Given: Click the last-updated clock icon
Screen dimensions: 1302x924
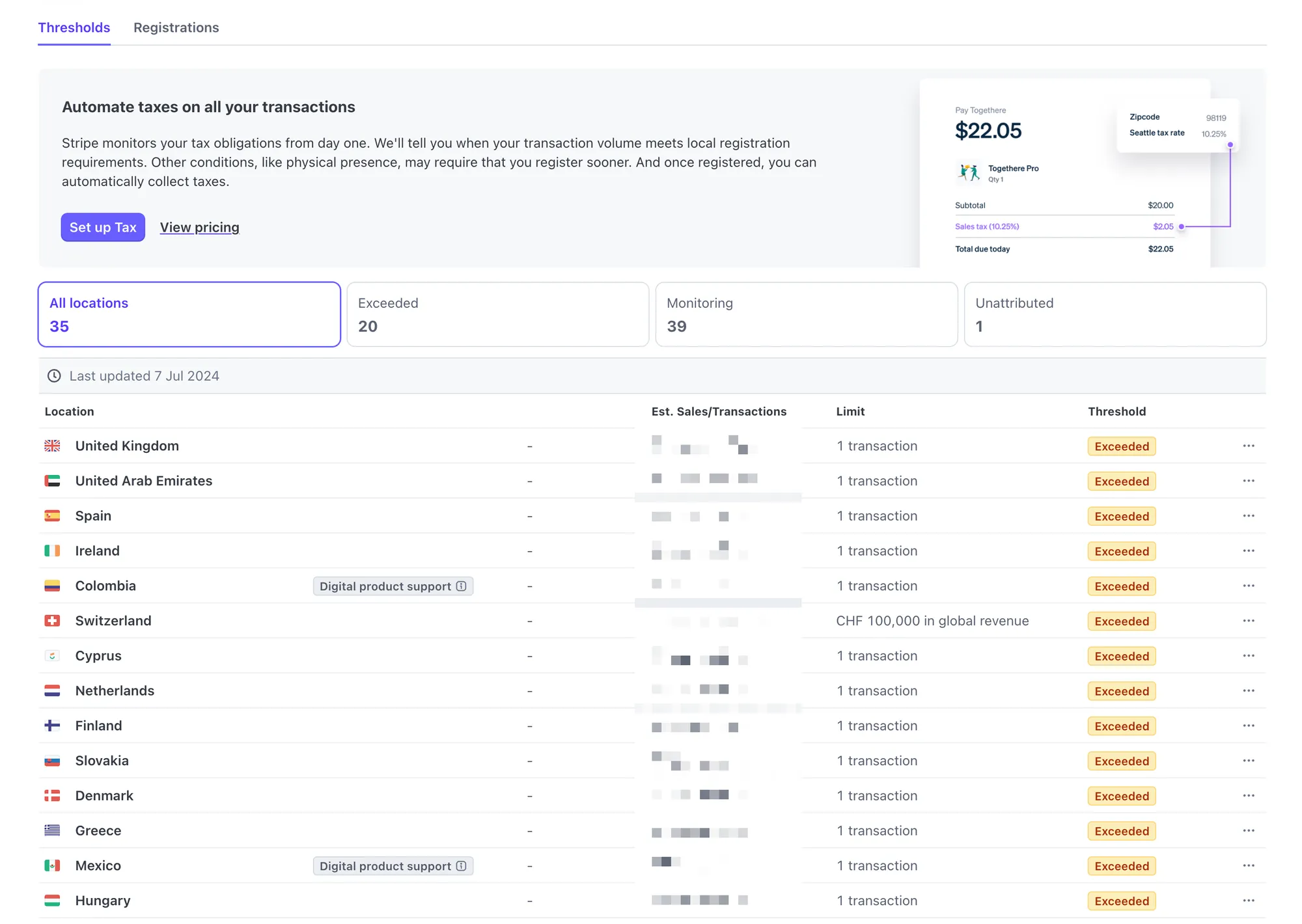Looking at the screenshot, I should (54, 376).
